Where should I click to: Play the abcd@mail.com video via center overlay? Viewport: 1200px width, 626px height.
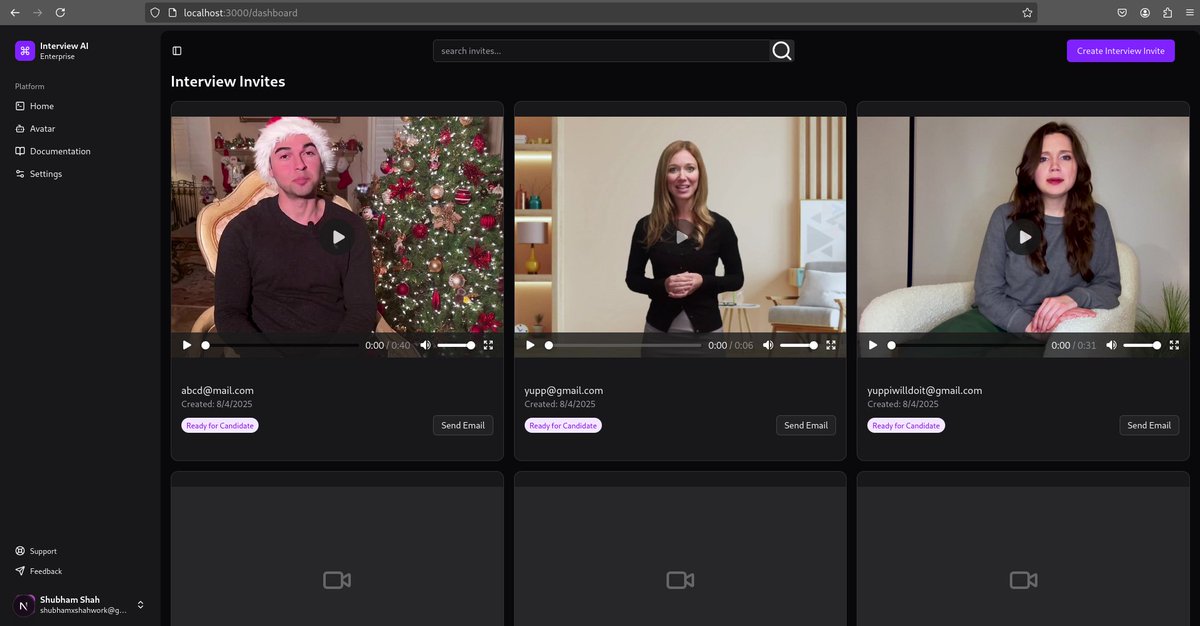pyautogui.click(x=338, y=237)
